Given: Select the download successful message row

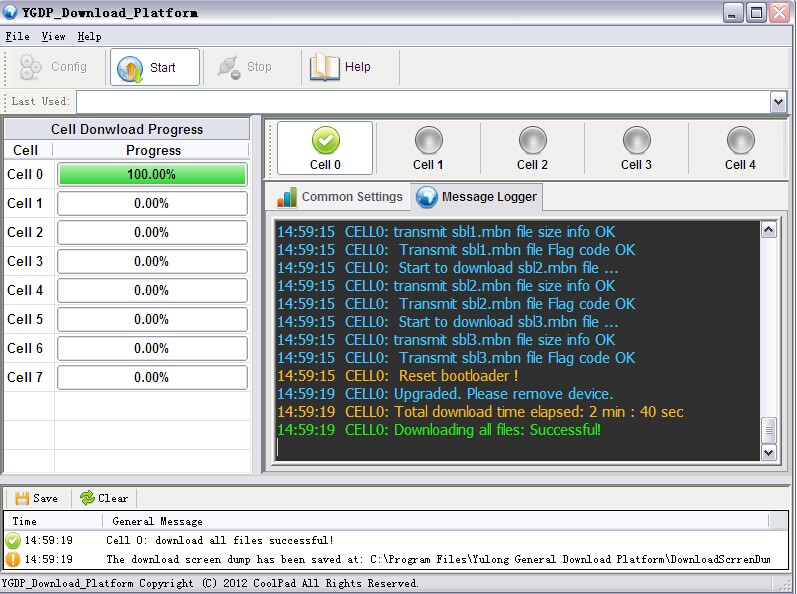Looking at the screenshot, I should (220, 540).
